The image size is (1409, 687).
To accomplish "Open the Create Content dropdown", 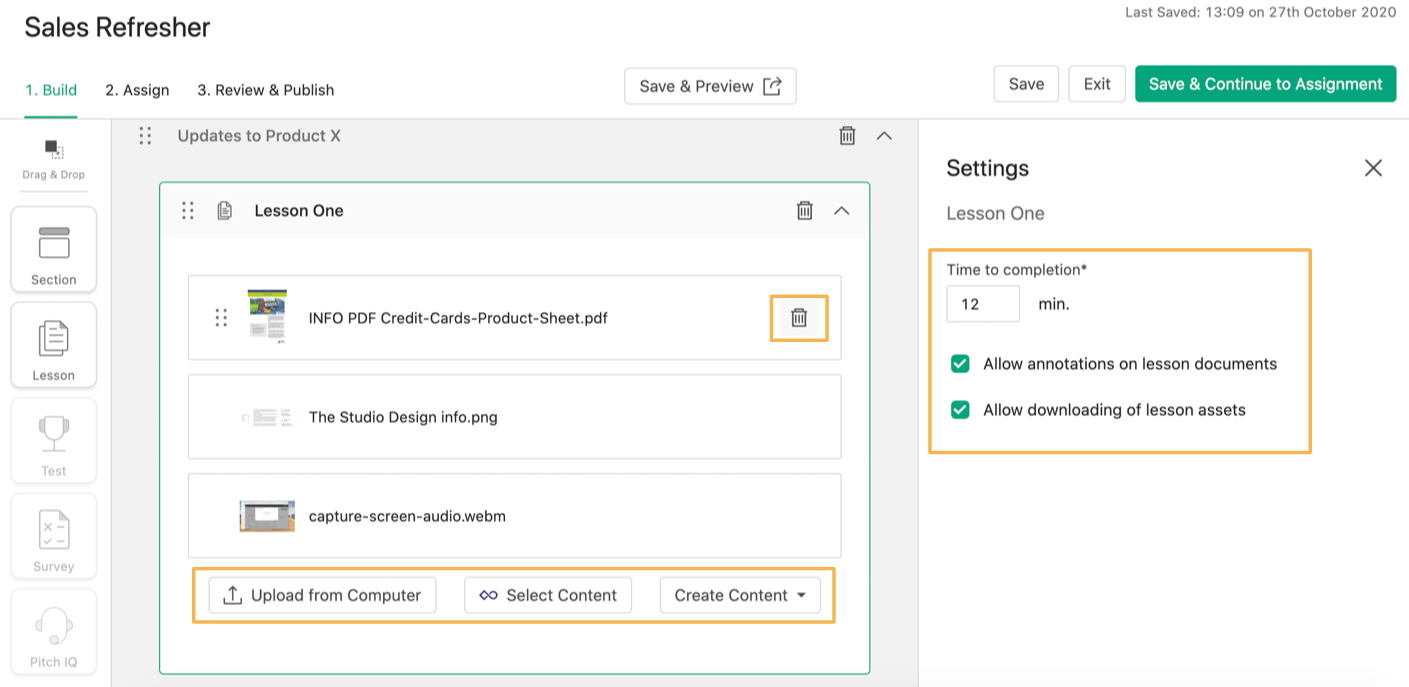I will (740, 595).
